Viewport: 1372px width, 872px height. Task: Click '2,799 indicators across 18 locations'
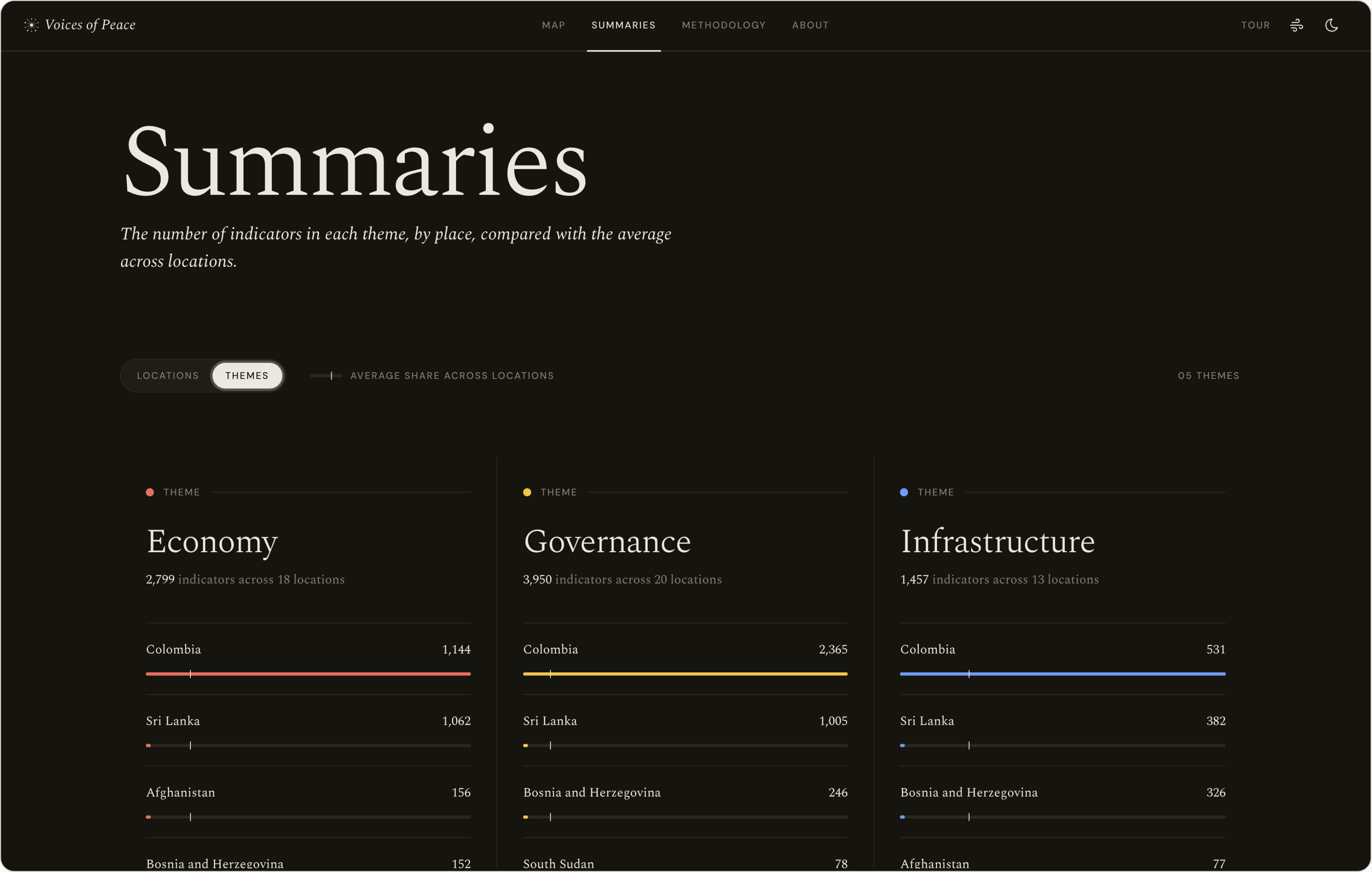point(245,579)
